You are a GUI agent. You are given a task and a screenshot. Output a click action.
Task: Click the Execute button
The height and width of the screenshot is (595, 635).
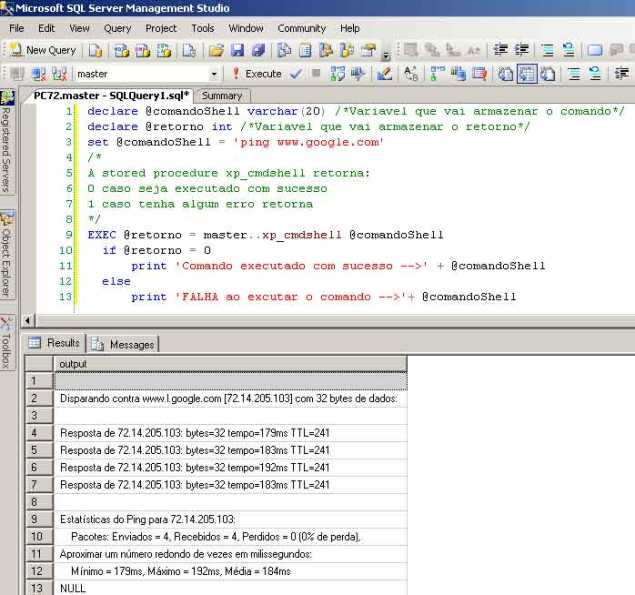[256, 73]
